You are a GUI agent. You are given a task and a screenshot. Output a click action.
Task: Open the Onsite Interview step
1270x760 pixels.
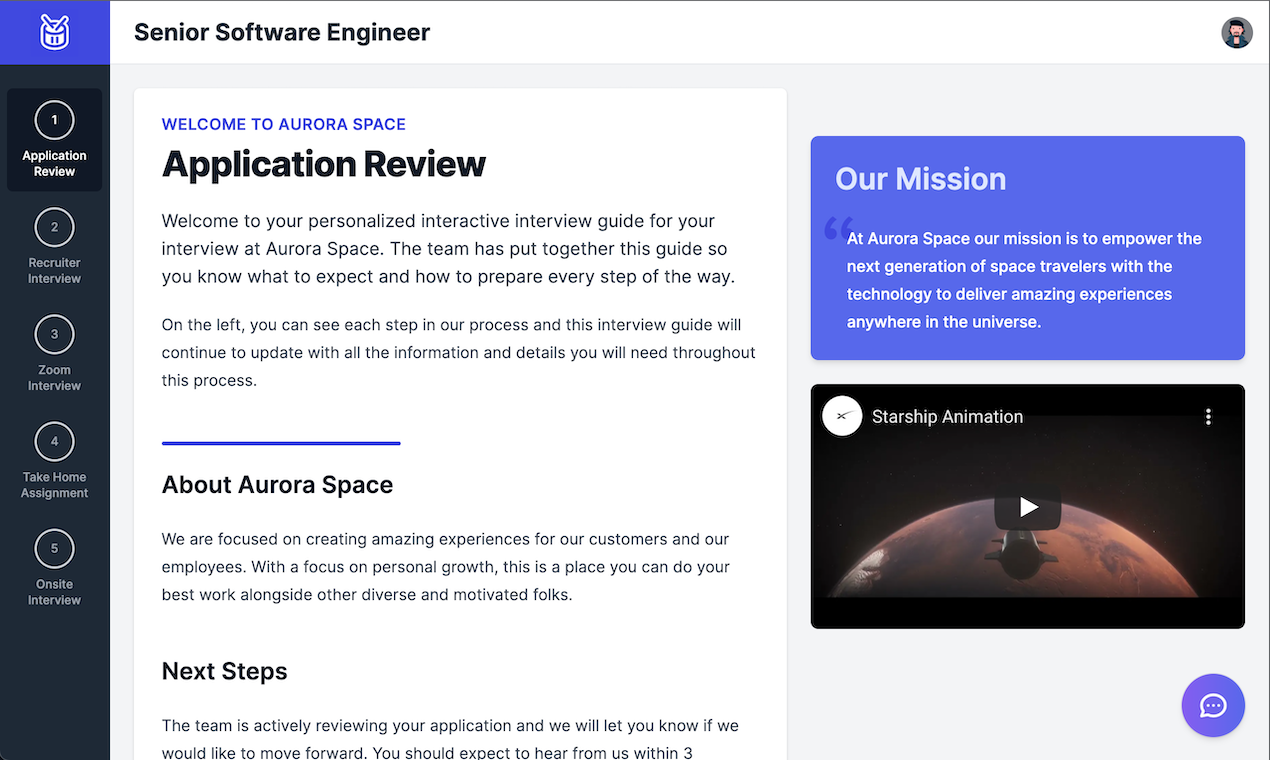tap(54, 568)
